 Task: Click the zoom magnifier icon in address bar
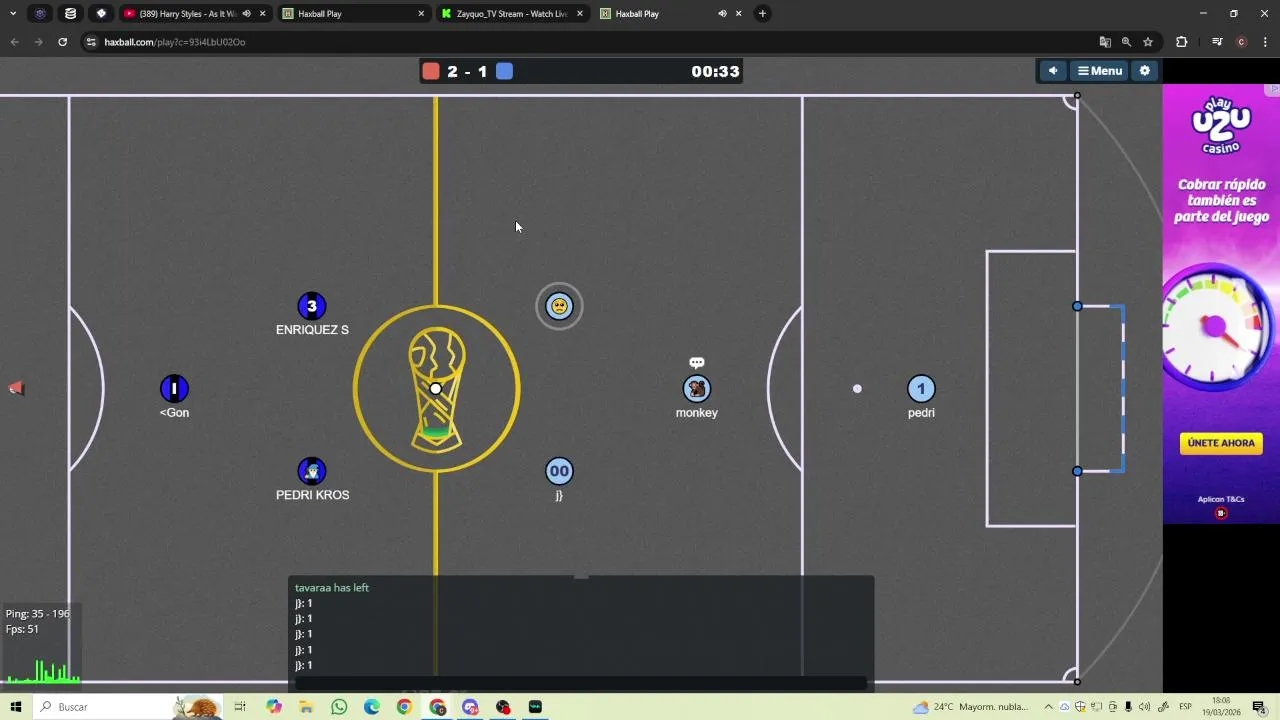pos(1126,42)
